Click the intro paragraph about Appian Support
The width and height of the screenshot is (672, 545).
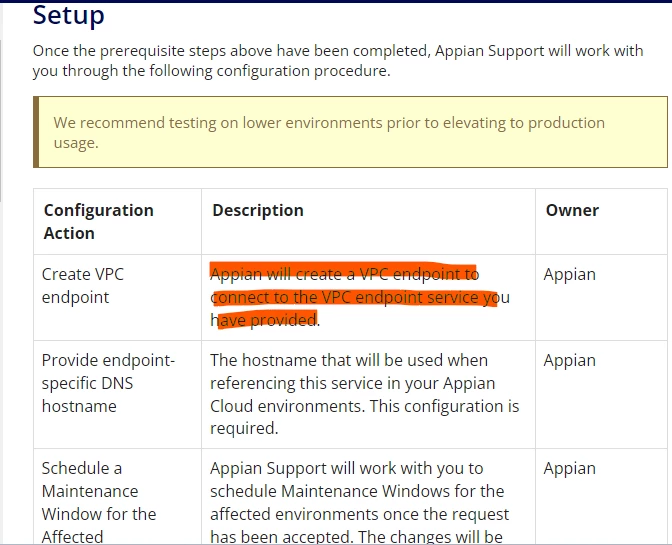coord(338,61)
